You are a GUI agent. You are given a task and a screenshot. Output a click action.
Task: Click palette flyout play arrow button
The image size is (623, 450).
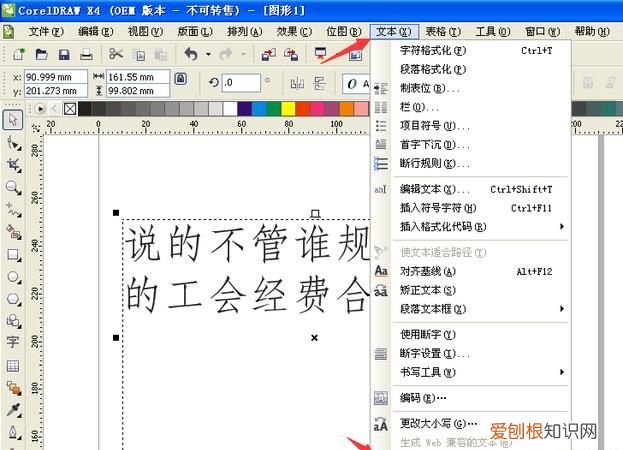(40, 108)
